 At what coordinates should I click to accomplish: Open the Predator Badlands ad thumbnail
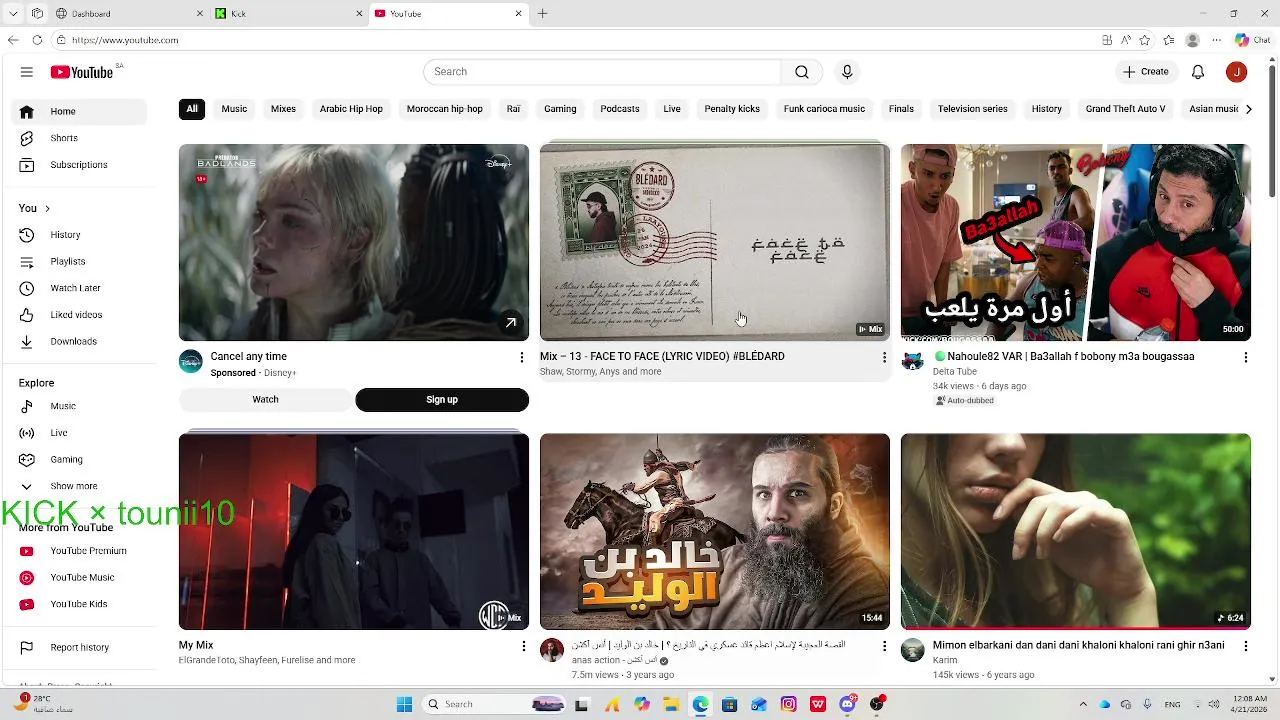coord(354,242)
